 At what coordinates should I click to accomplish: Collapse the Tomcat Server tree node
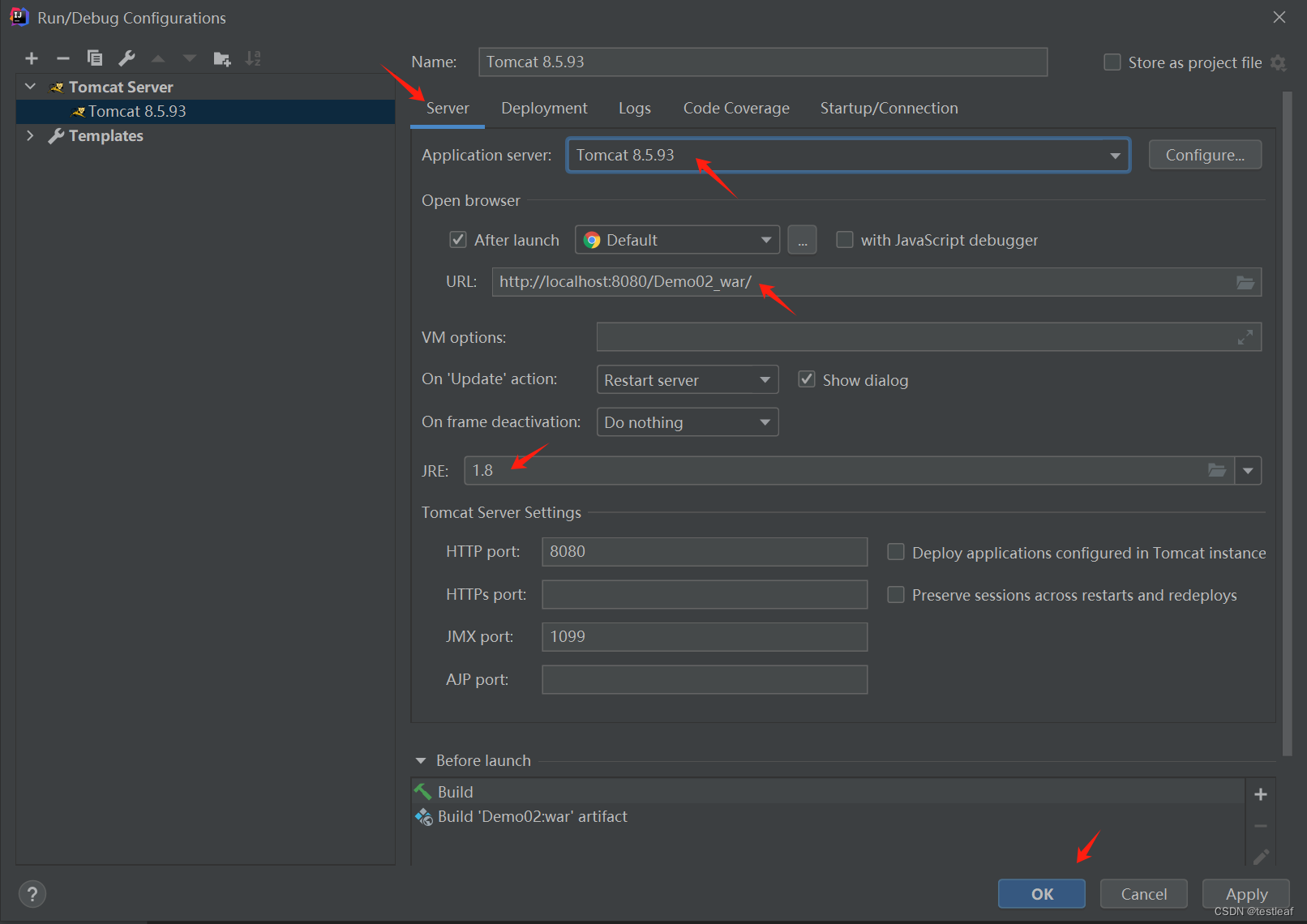tap(31, 87)
